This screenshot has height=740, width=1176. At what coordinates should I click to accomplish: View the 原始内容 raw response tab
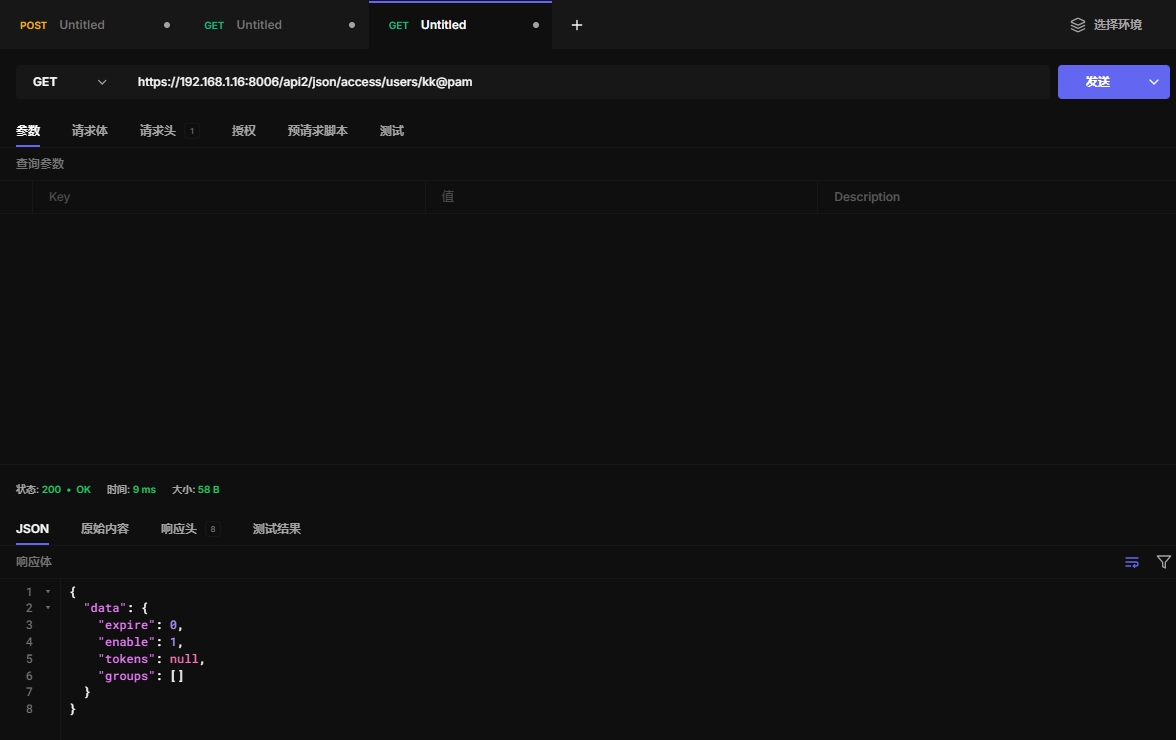(x=105, y=529)
